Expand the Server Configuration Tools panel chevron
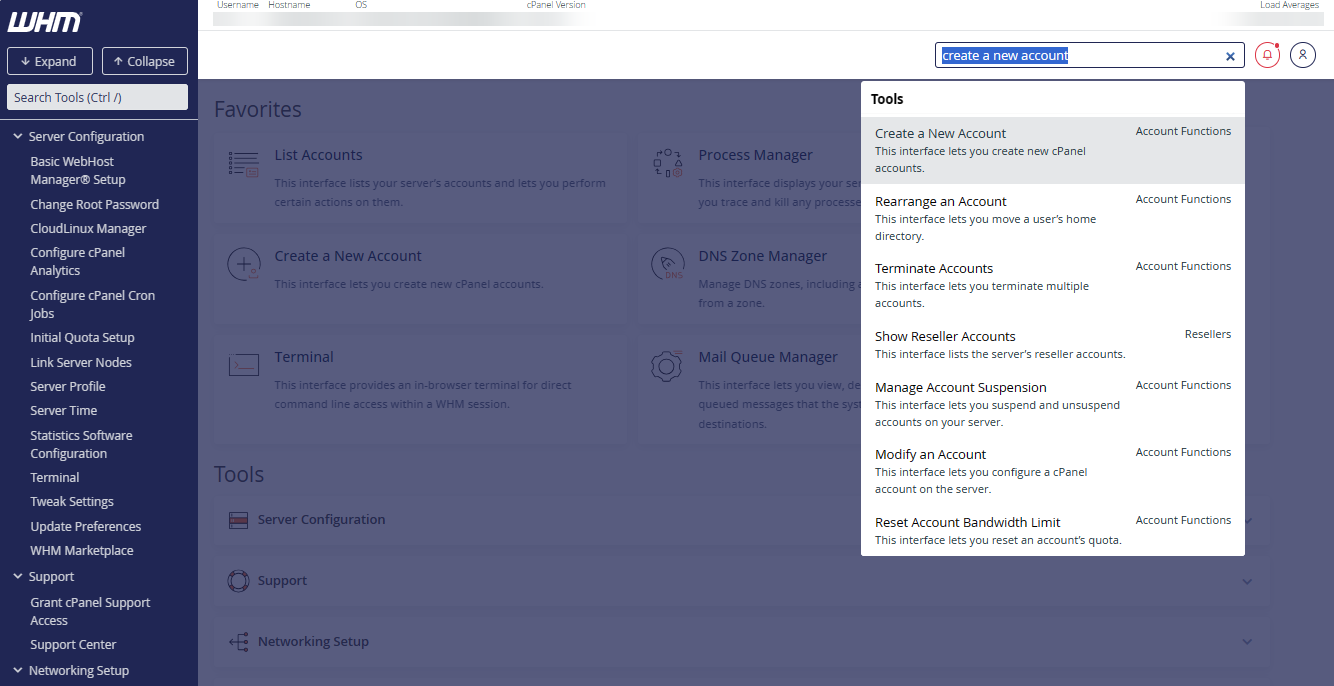Viewport: 1334px width, 686px height. 1247,520
